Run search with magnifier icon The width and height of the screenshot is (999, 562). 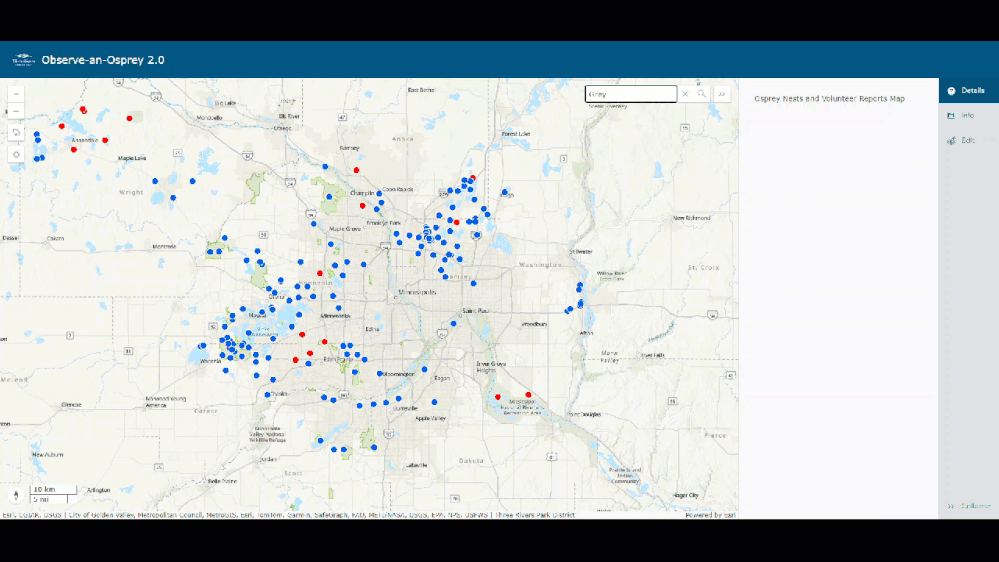click(701, 94)
